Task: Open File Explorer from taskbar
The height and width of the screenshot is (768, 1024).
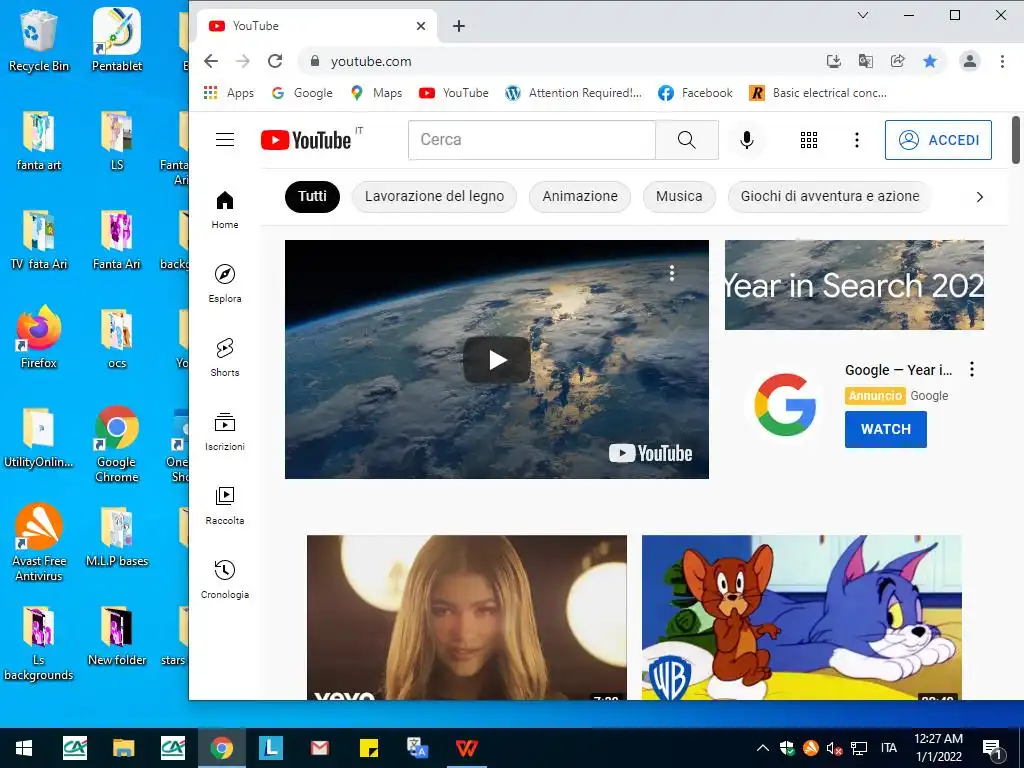Action: pos(123,748)
